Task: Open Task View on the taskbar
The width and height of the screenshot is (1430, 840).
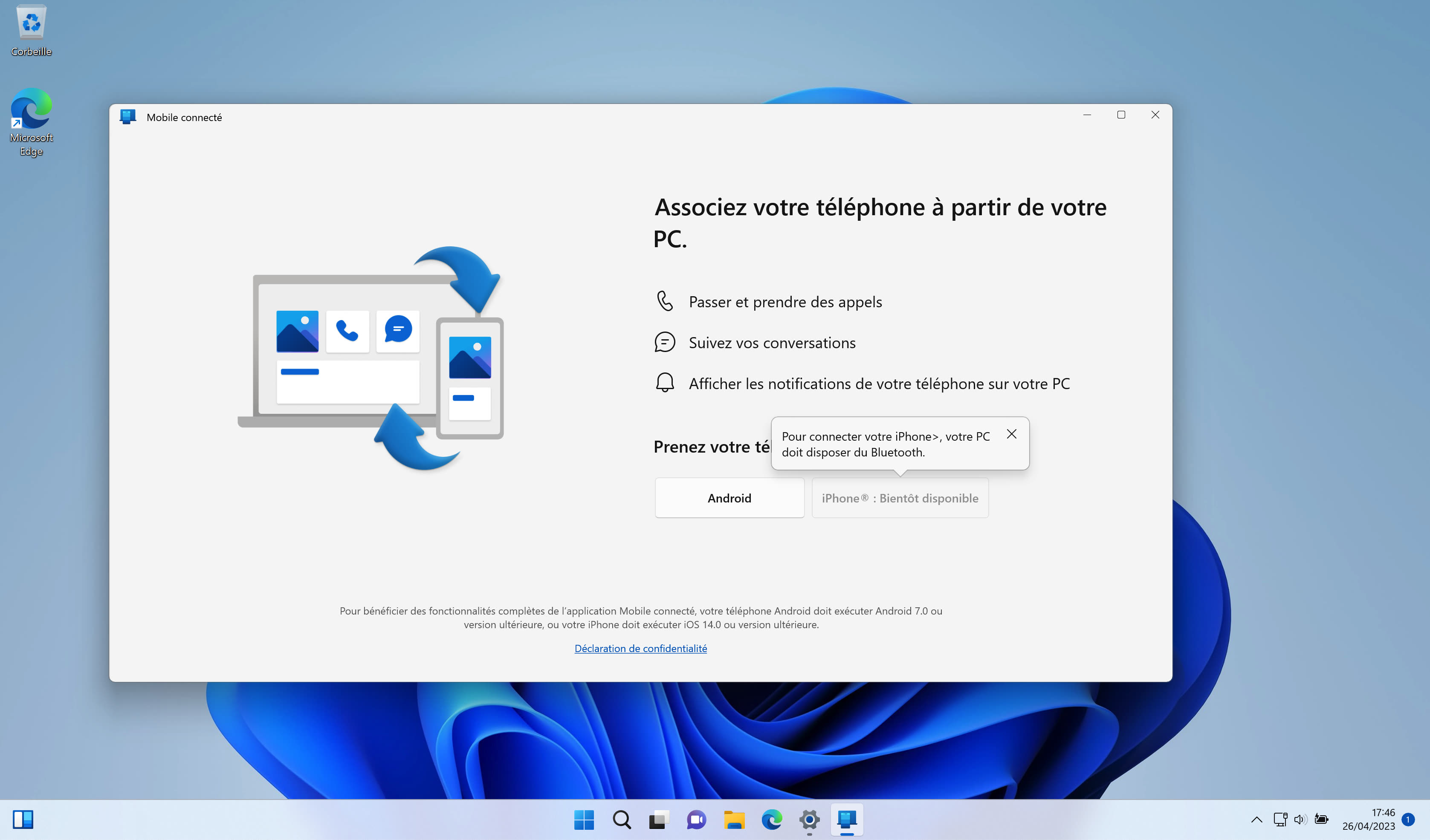Action: click(659, 820)
